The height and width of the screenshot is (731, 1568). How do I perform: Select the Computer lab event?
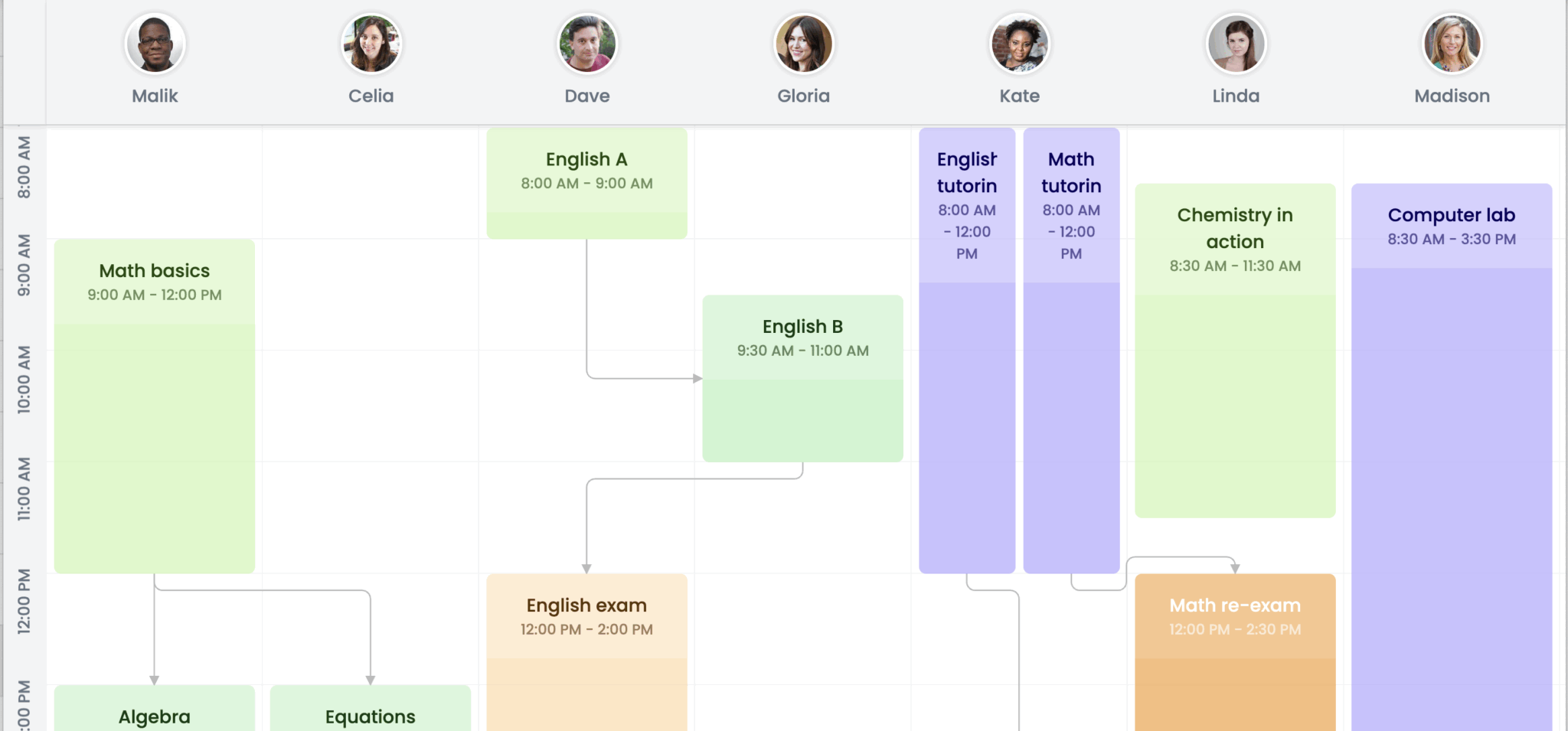(x=1452, y=421)
